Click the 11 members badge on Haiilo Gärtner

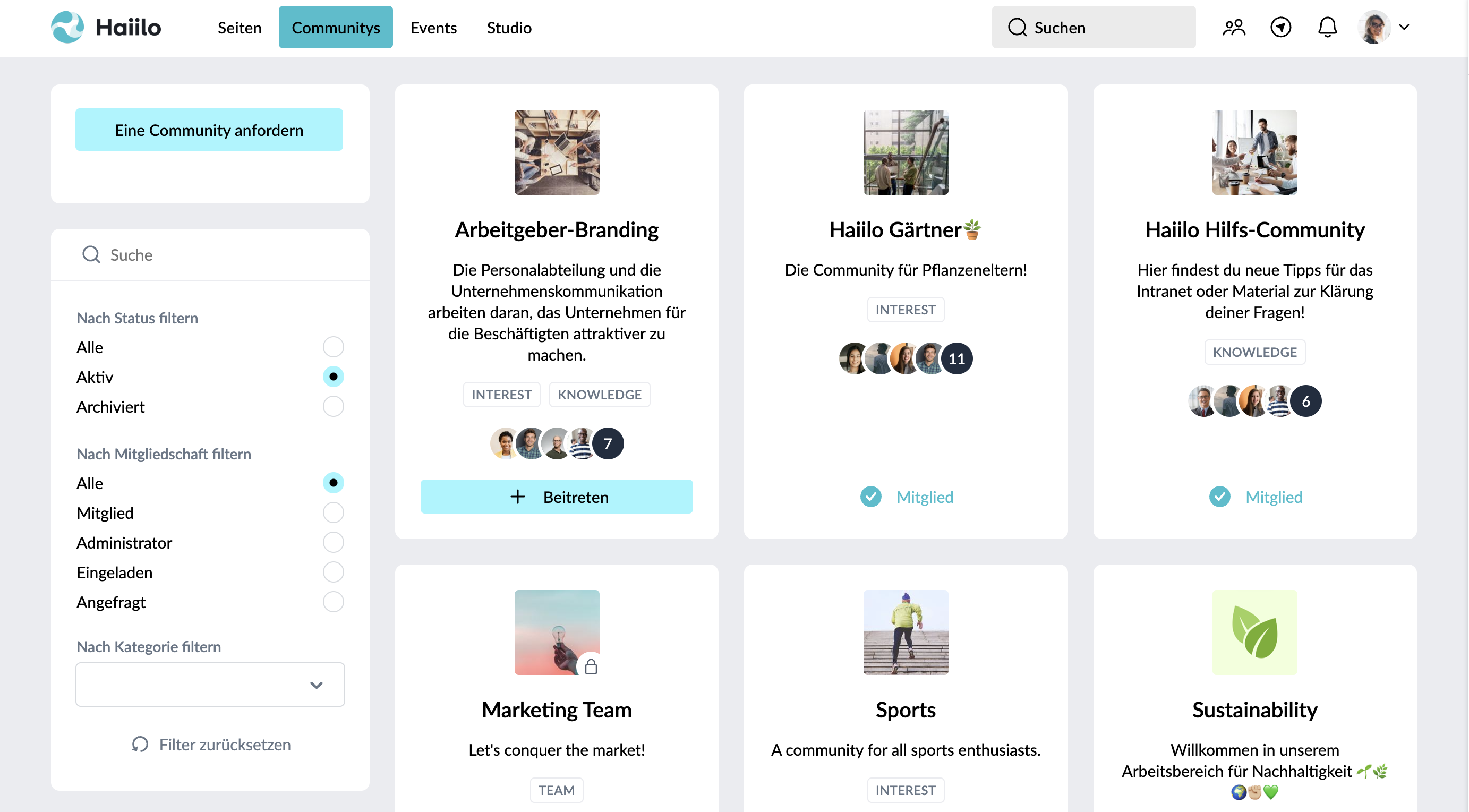957,358
